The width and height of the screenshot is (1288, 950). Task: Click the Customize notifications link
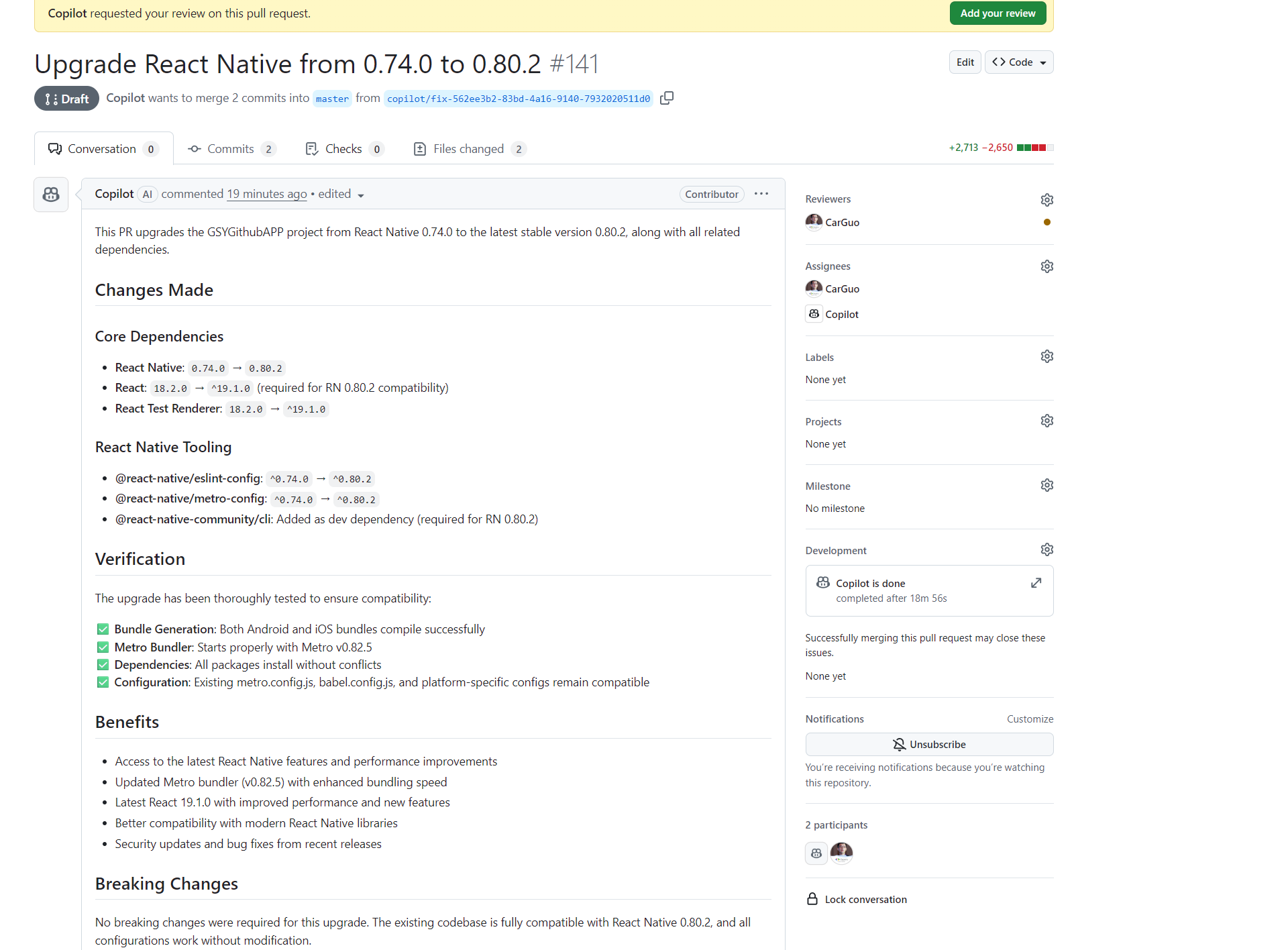pyautogui.click(x=1030, y=719)
